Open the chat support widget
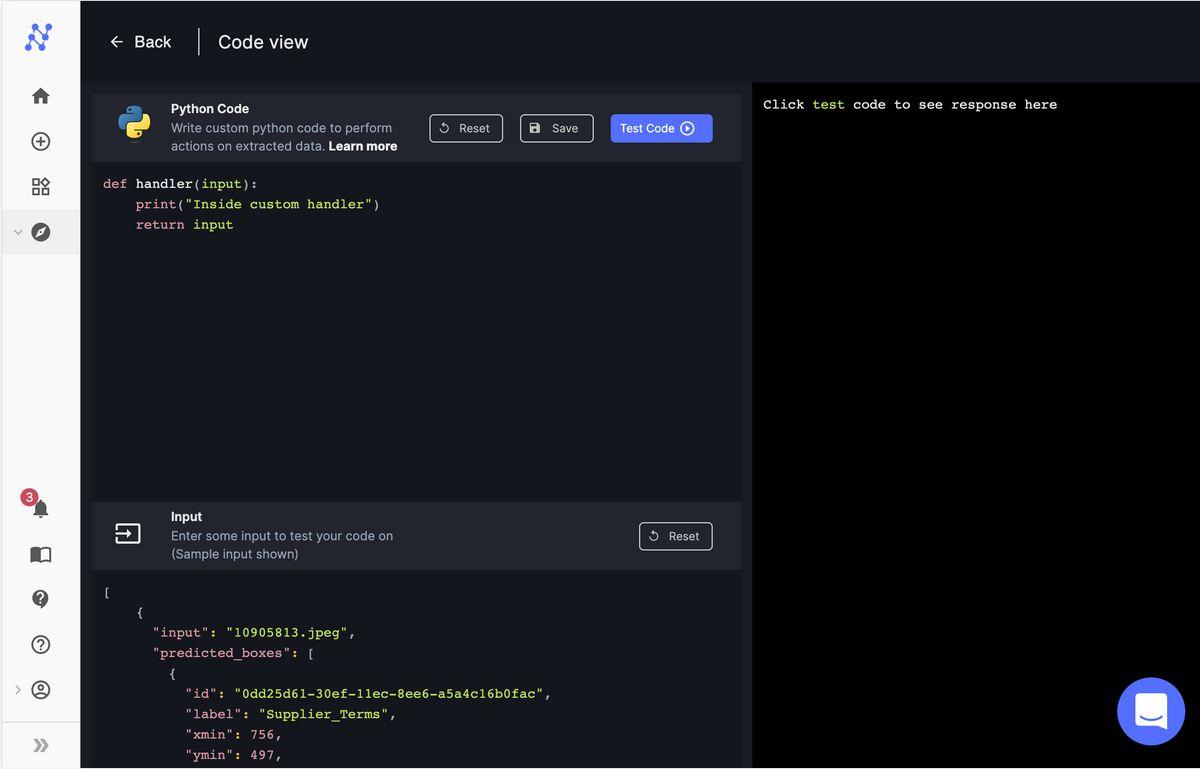This screenshot has height=769, width=1200. point(1150,711)
